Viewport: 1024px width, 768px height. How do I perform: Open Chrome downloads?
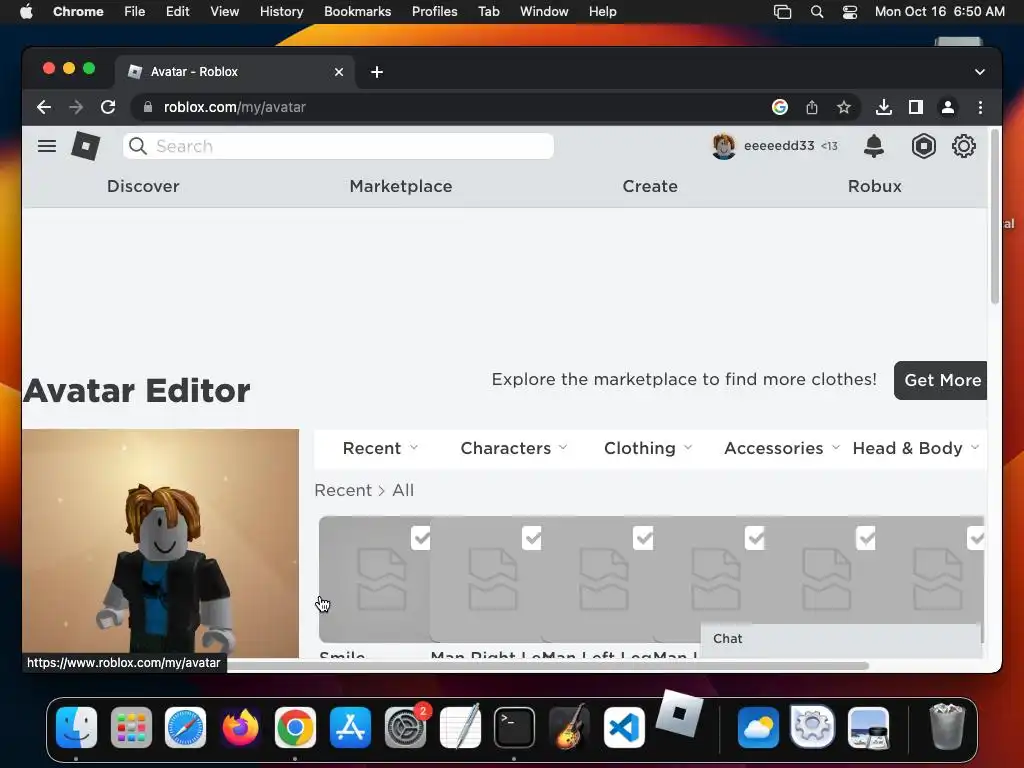[x=884, y=107]
